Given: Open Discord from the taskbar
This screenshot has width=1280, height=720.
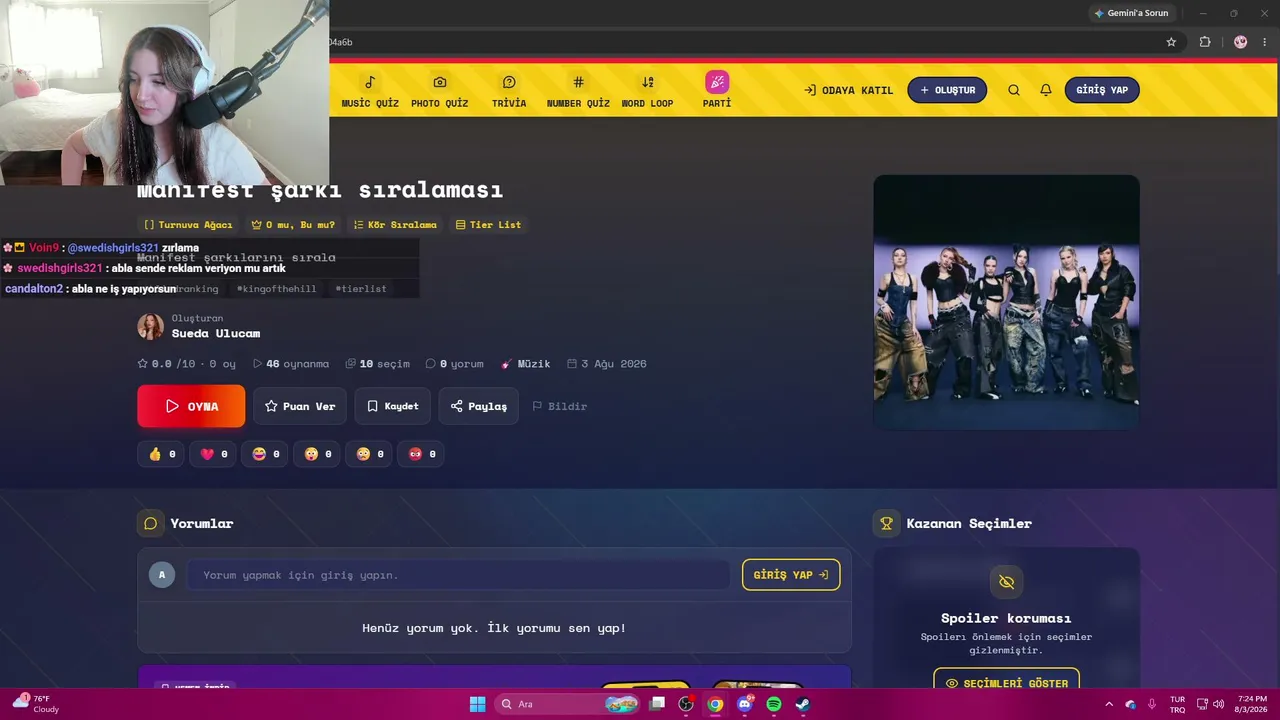Looking at the screenshot, I should click(x=744, y=704).
